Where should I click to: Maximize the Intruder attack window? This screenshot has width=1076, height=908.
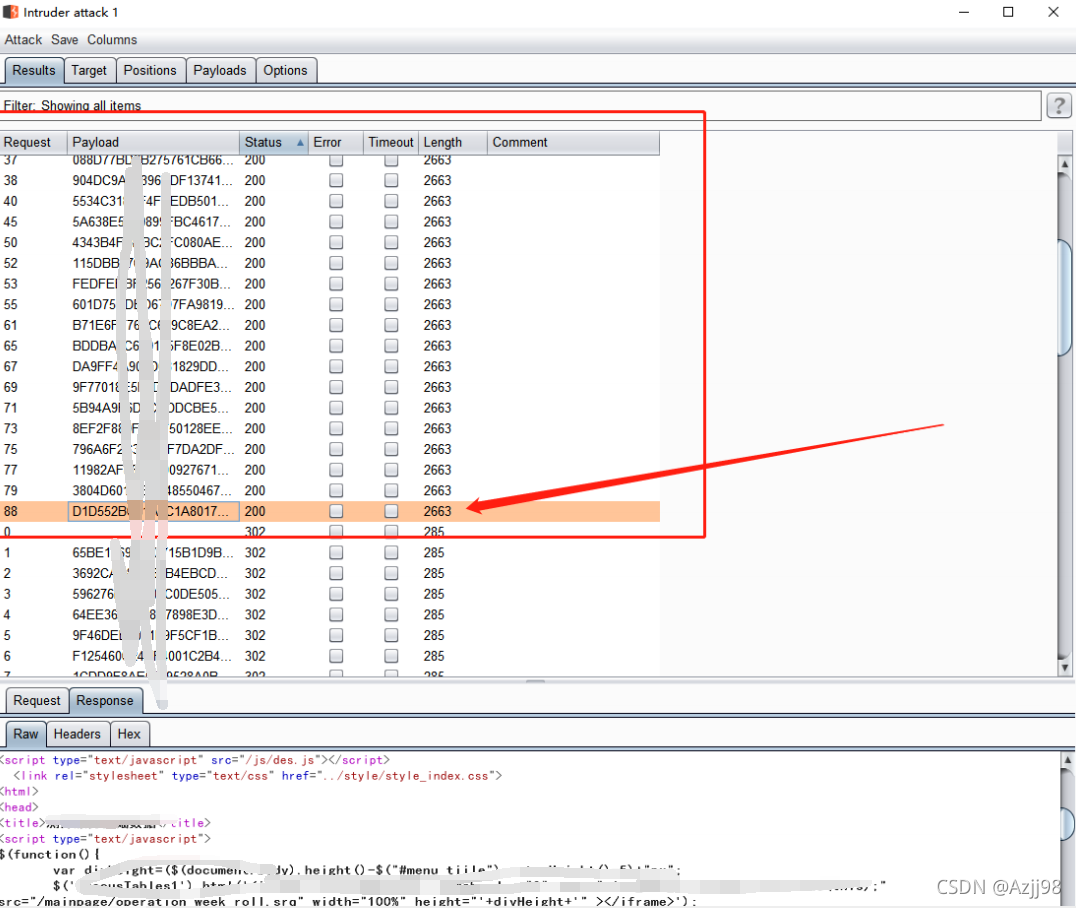point(1008,12)
